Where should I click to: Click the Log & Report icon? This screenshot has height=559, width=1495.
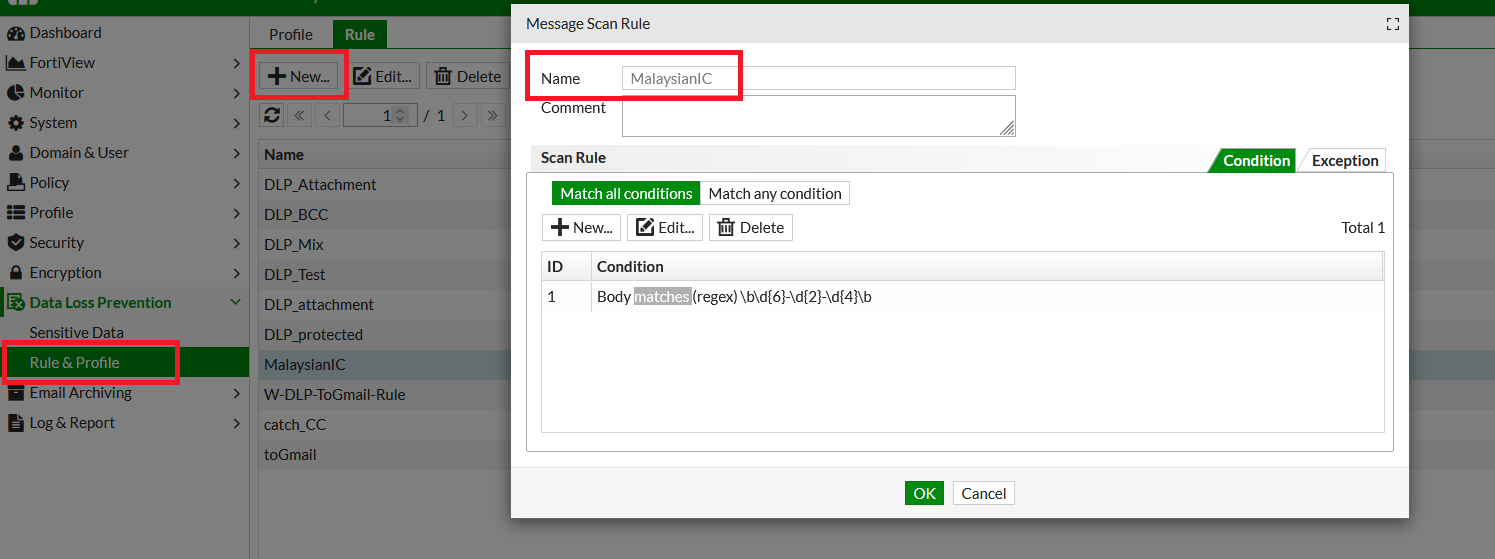tap(15, 423)
